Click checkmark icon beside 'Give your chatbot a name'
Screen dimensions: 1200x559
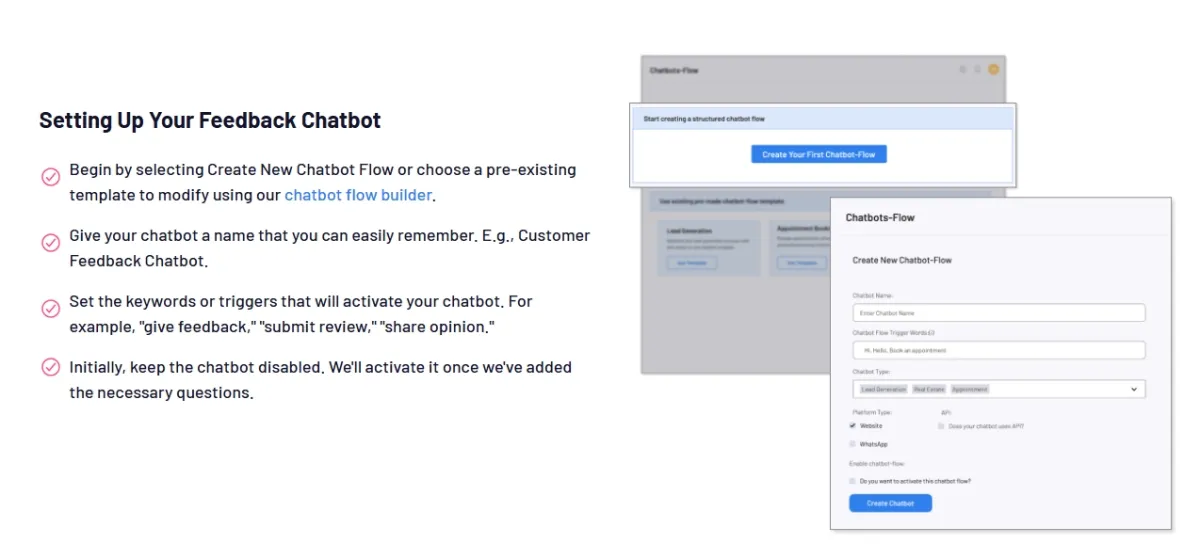click(51, 243)
